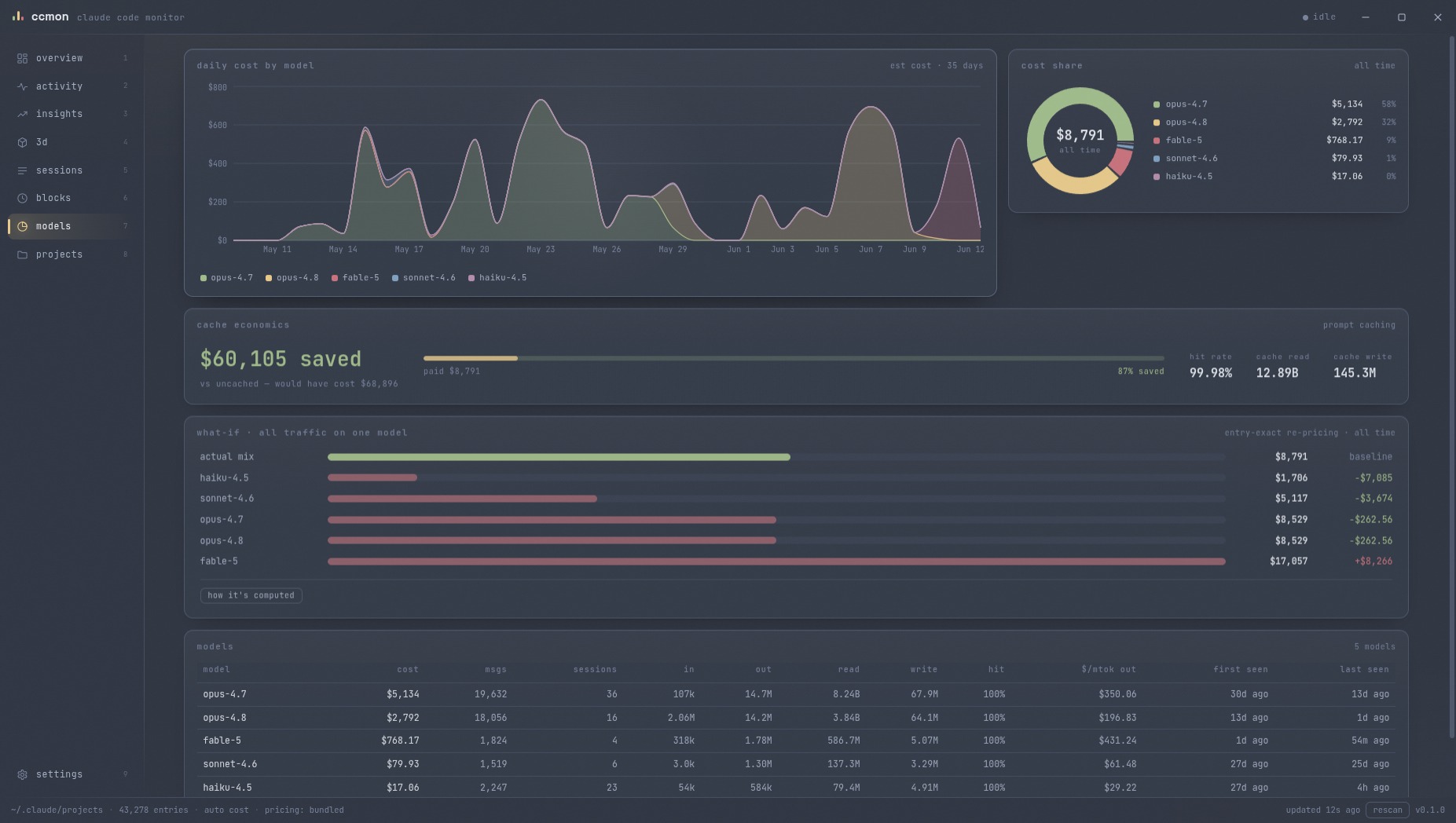Open the how it's computed explanation
The height and width of the screenshot is (823, 1456).
click(x=251, y=595)
